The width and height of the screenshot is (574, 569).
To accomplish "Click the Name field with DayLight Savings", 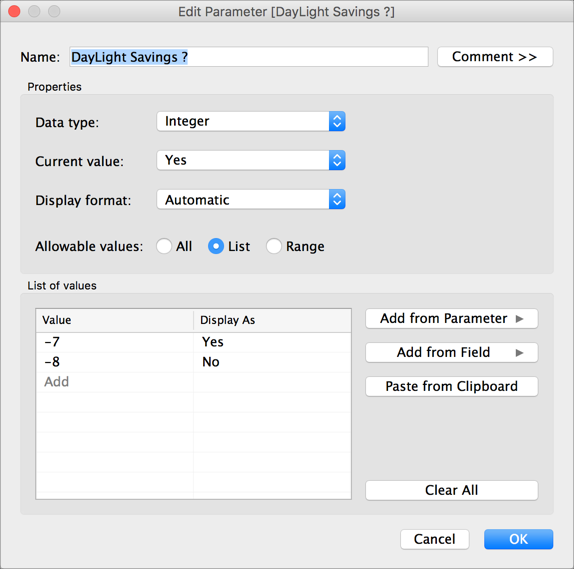I will [x=249, y=57].
